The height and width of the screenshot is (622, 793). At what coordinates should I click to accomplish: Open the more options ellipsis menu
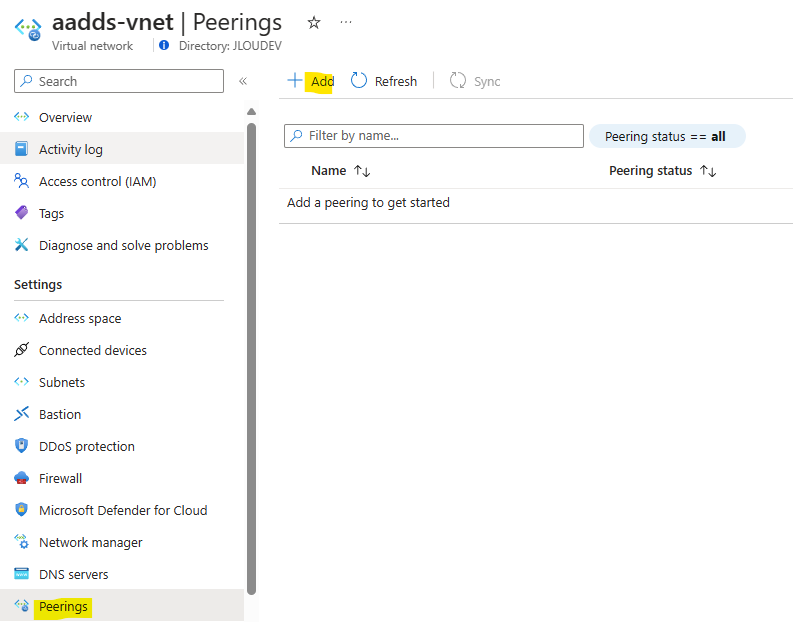coord(346,22)
